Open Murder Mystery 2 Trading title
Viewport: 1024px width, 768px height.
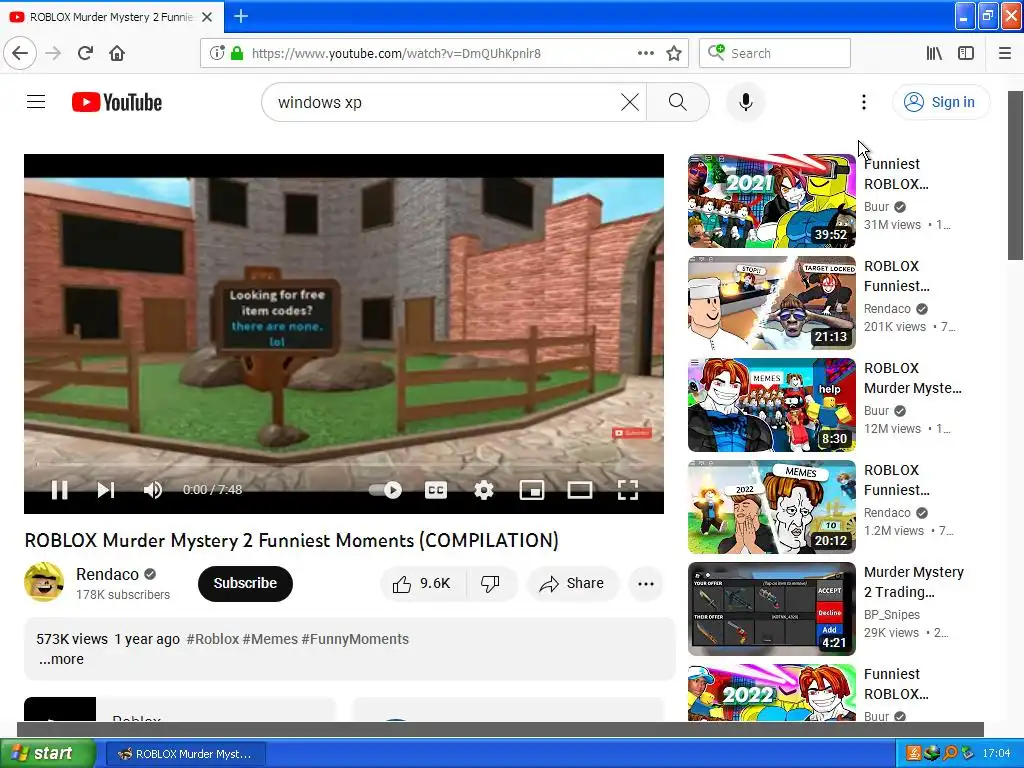(914, 582)
